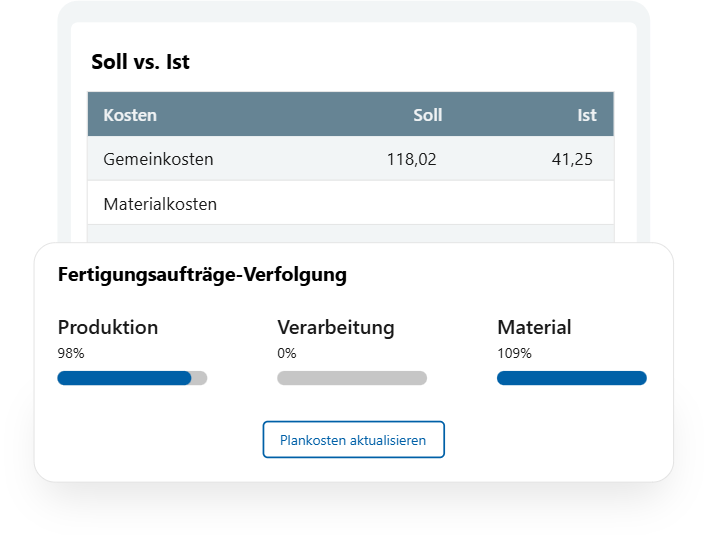Click the Fertigungsaufträge-Verfolgung title
708x552 pixels.
pyautogui.click(x=202, y=275)
